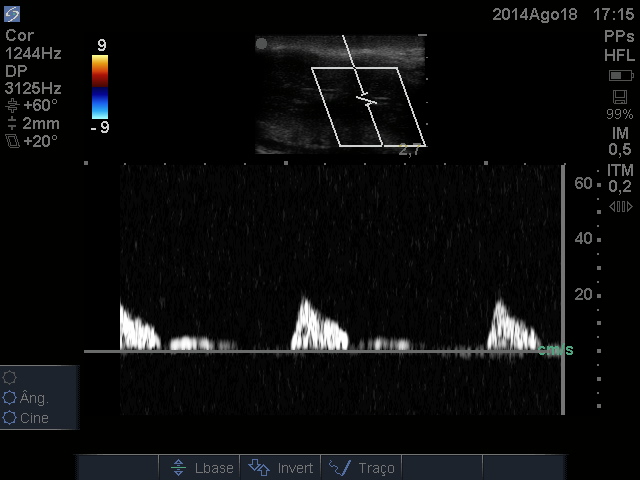Select the Cine knob option
The height and width of the screenshot is (480, 640).
coord(10,418)
